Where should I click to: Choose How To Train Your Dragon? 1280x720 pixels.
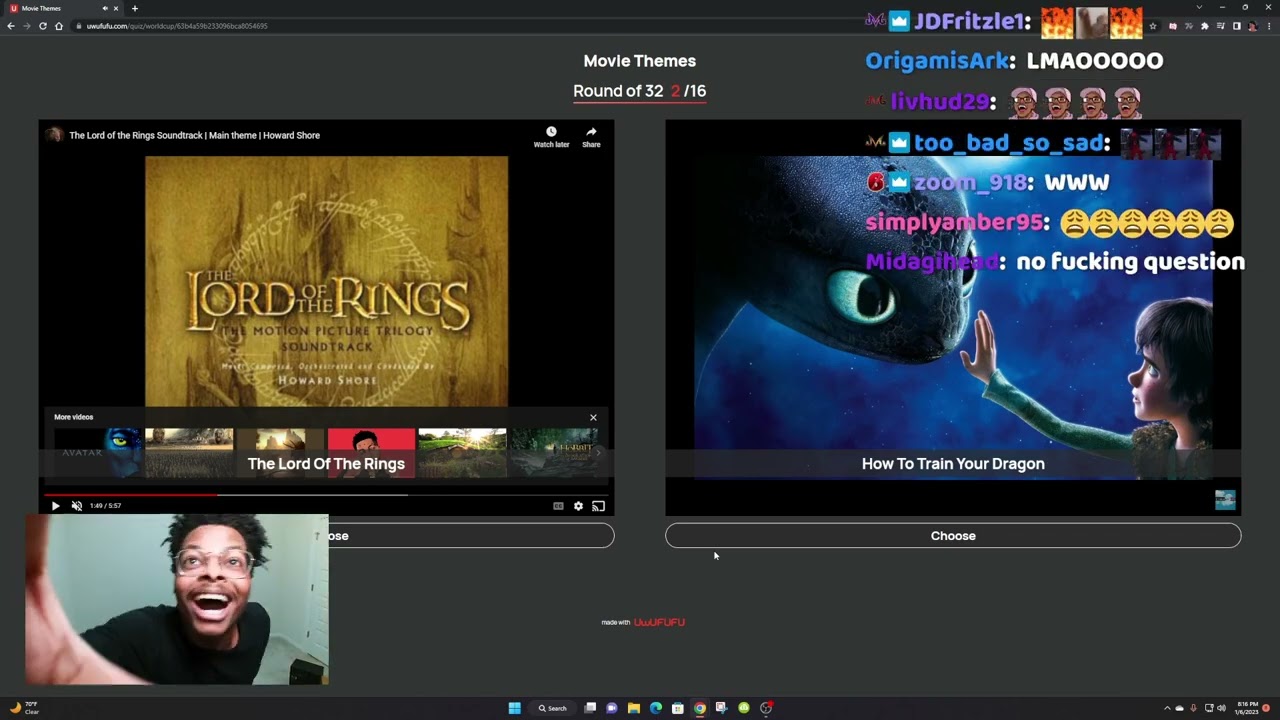click(953, 536)
